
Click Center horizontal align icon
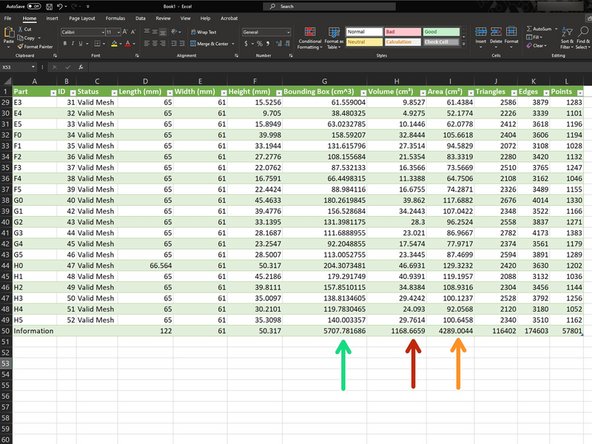click(x=155, y=43)
